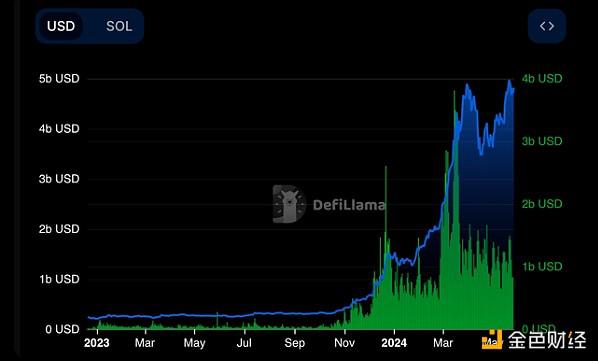Click the '2023' date axis label
Viewport: 598px width, 361px height.
coord(97,343)
